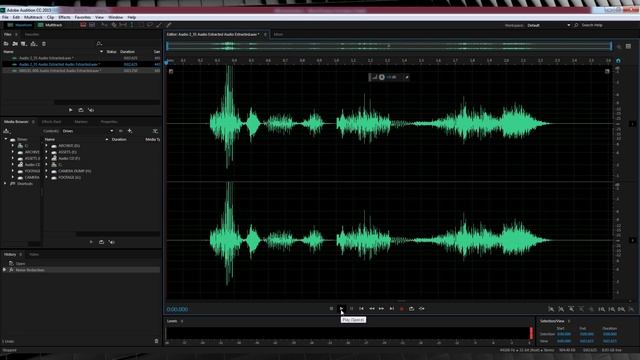The image size is (640, 360).
Task: Click trash icon in Files panel toolbar
Action: tap(44, 44)
